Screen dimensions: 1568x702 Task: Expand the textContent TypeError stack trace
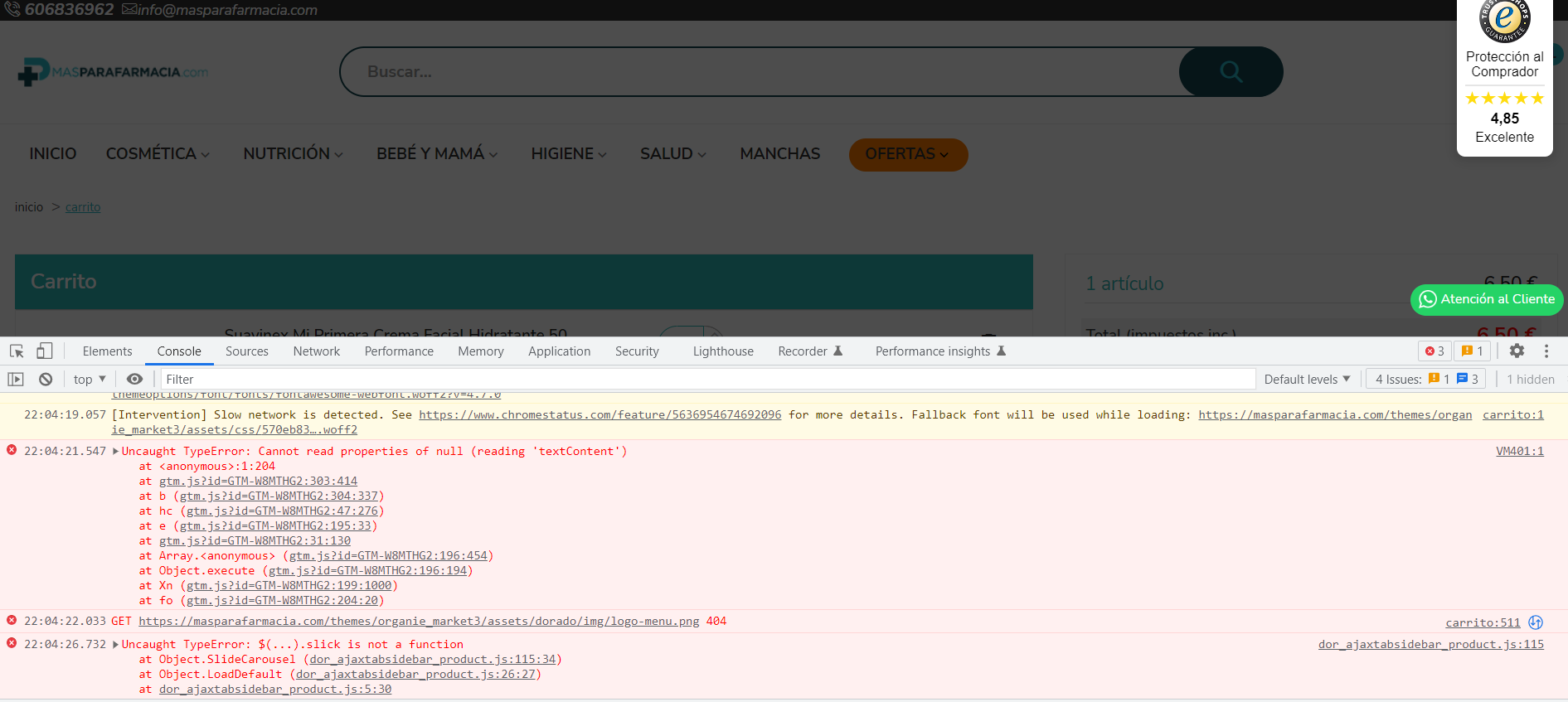pyautogui.click(x=116, y=452)
